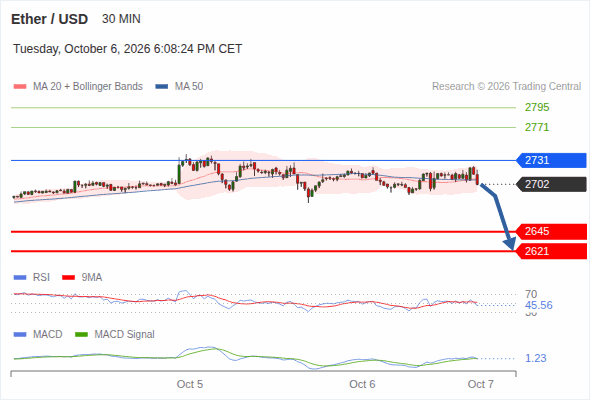
Task: Click the RSI value 45.56
Action: coord(538,305)
